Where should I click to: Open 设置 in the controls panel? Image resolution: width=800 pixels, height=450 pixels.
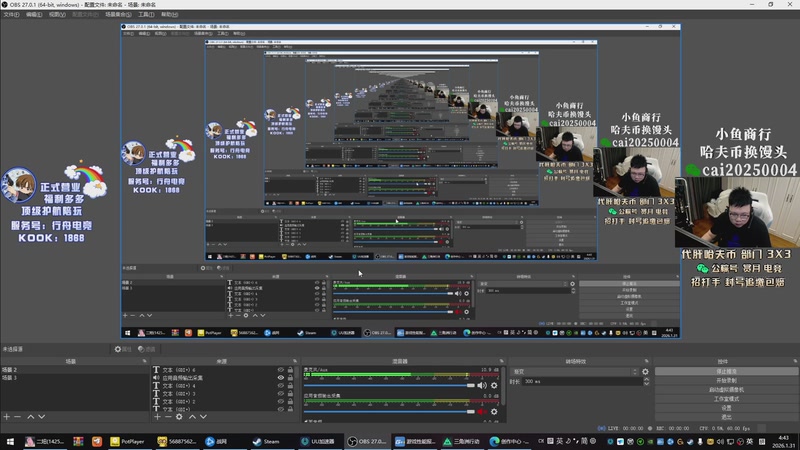pyautogui.click(x=726, y=408)
